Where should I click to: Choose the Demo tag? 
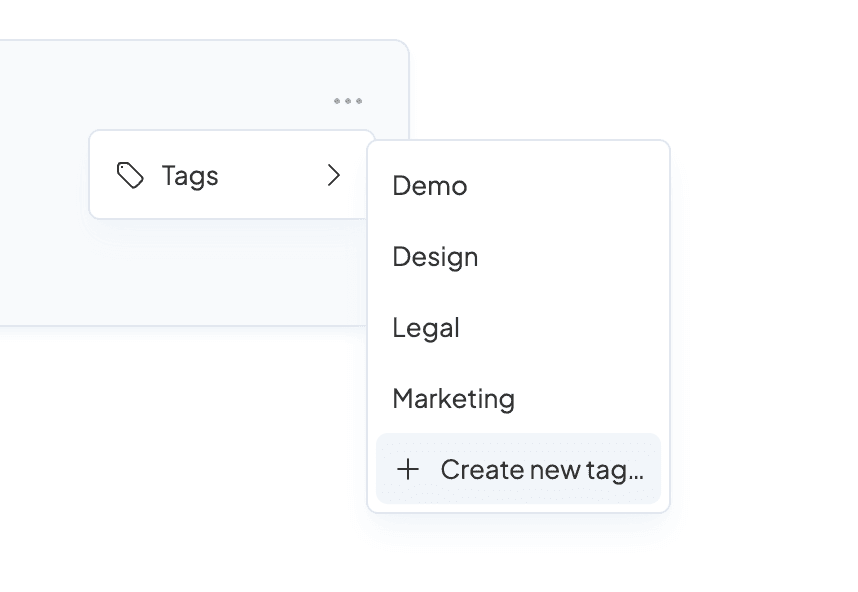(x=518, y=185)
